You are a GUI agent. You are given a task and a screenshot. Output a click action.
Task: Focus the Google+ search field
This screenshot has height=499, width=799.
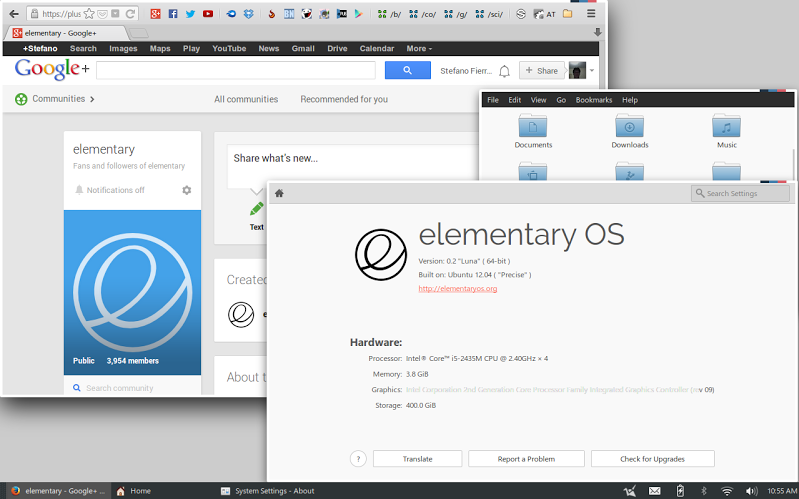(235, 70)
